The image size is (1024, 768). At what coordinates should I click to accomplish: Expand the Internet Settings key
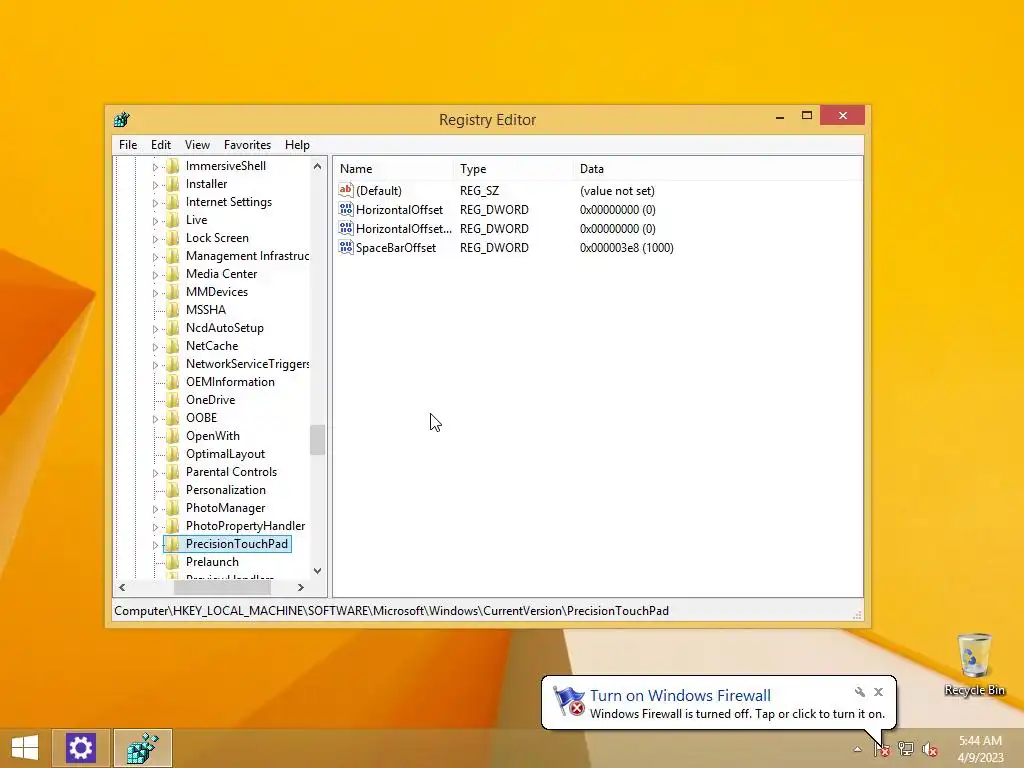pos(155,203)
